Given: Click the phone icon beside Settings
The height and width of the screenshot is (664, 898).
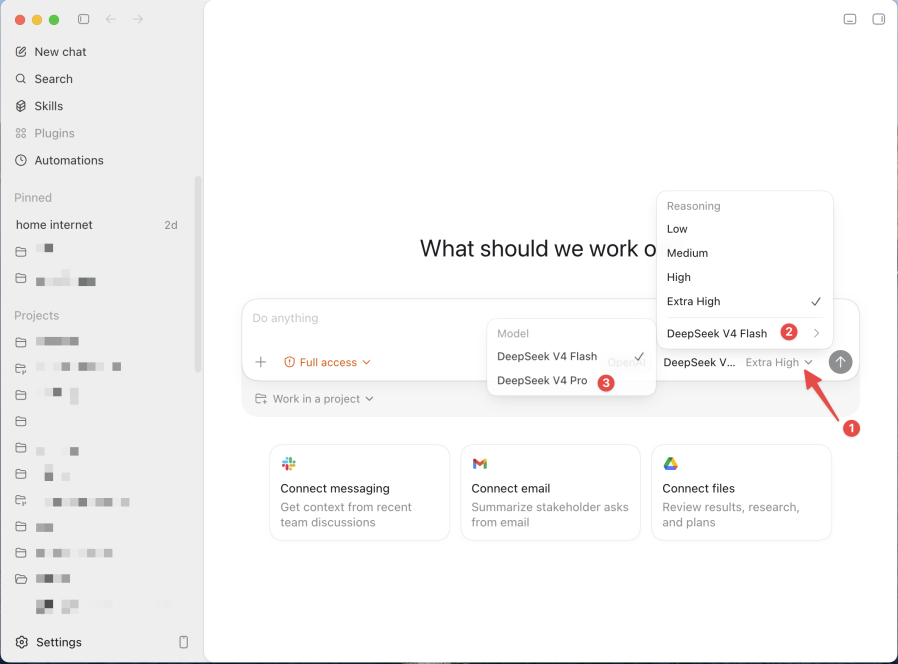Looking at the screenshot, I should coord(183,642).
